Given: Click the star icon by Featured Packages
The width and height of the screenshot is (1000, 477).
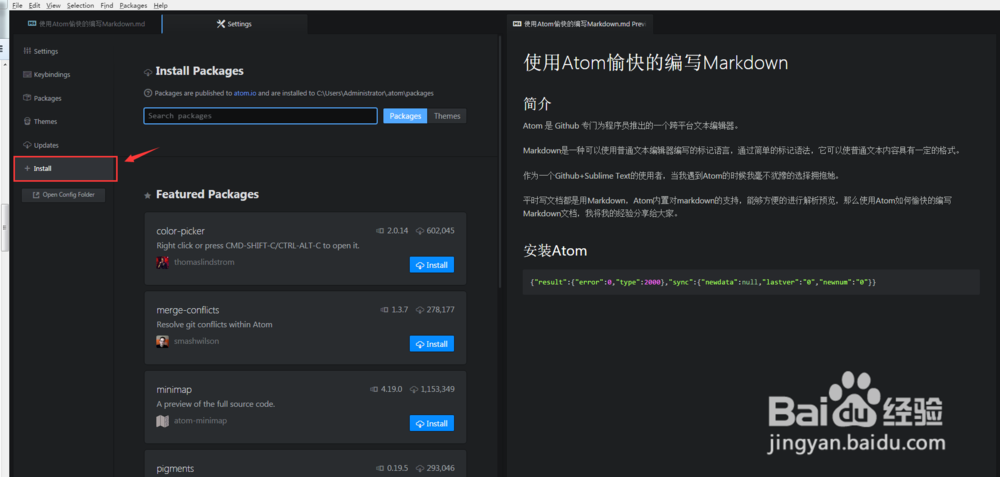Looking at the screenshot, I should [x=148, y=195].
